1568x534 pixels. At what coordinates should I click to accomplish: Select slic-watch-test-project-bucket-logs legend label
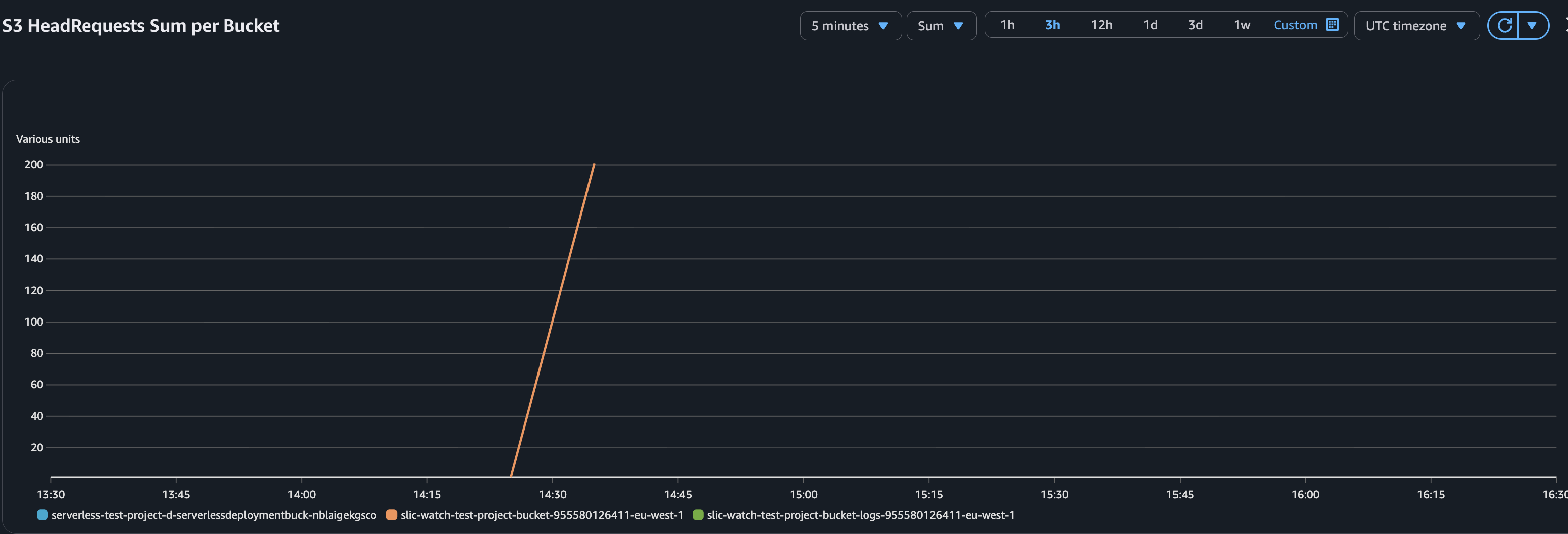tap(861, 515)
